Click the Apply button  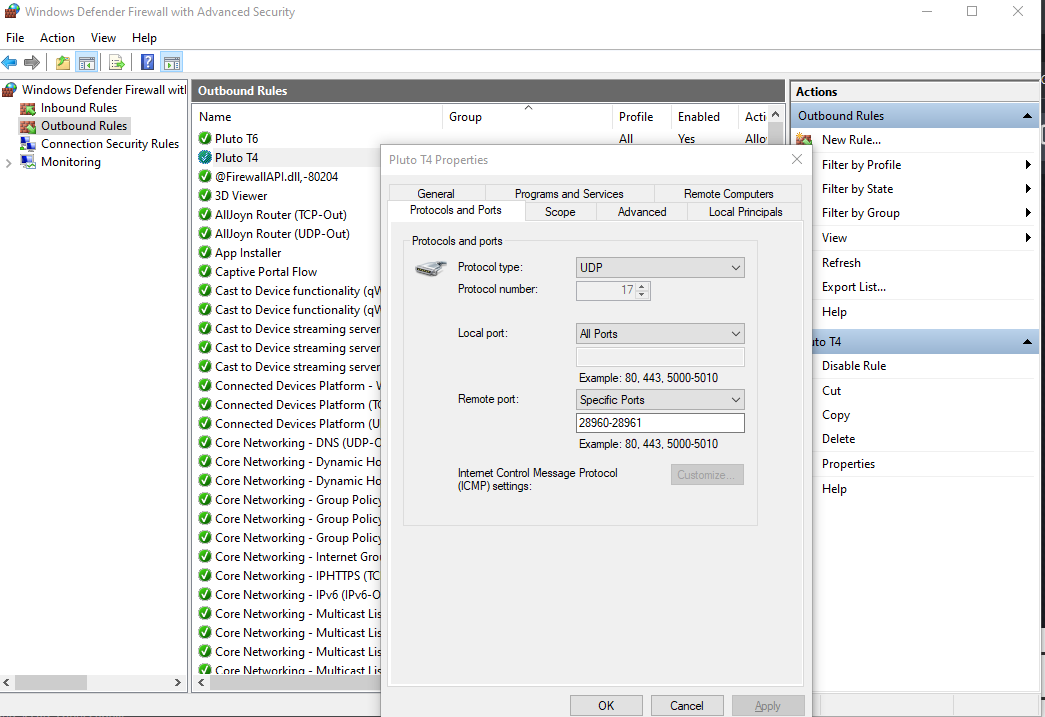tap(768, 706)
